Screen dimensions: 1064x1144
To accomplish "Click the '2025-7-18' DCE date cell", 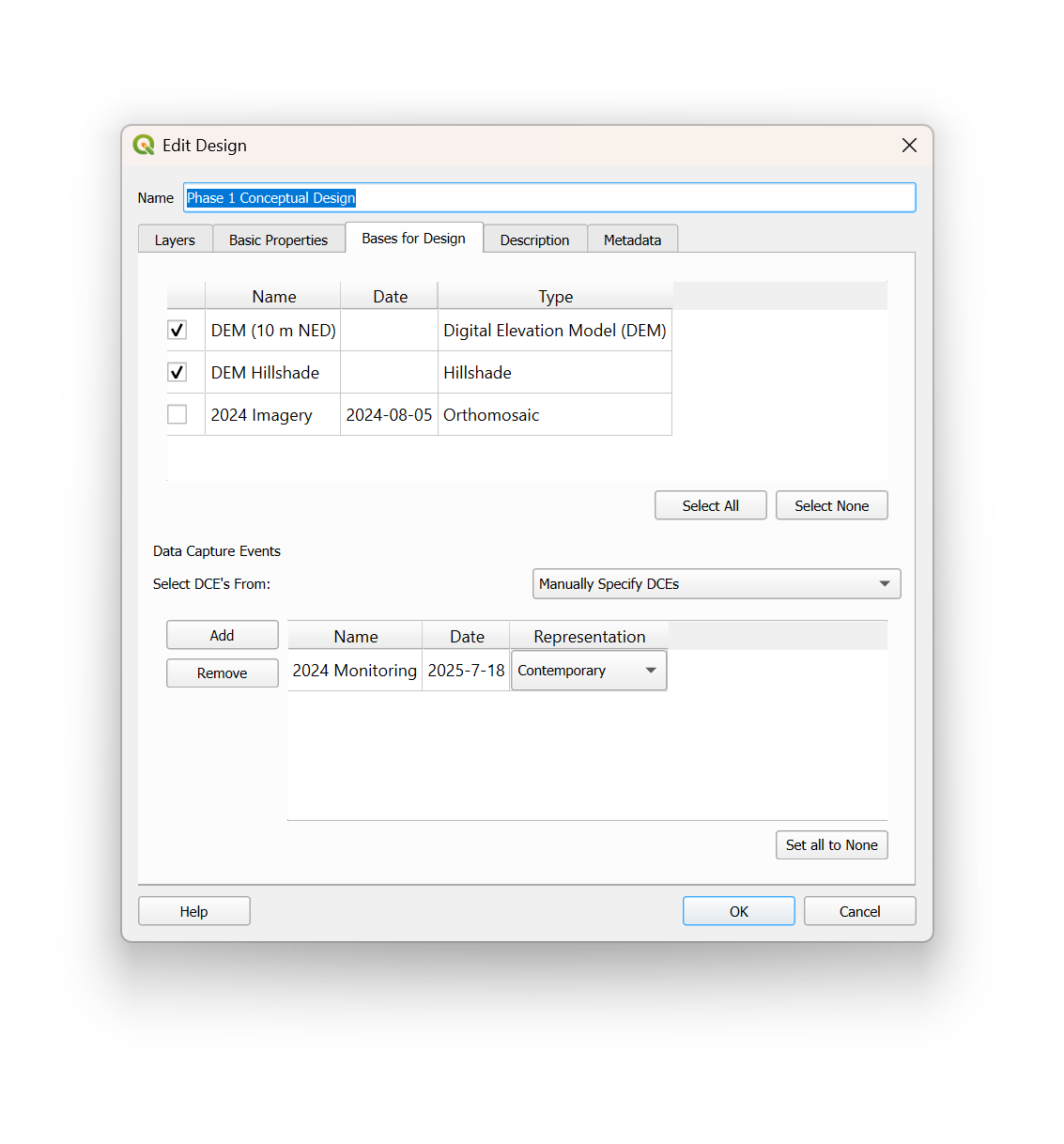I will [x=467, y=671].
